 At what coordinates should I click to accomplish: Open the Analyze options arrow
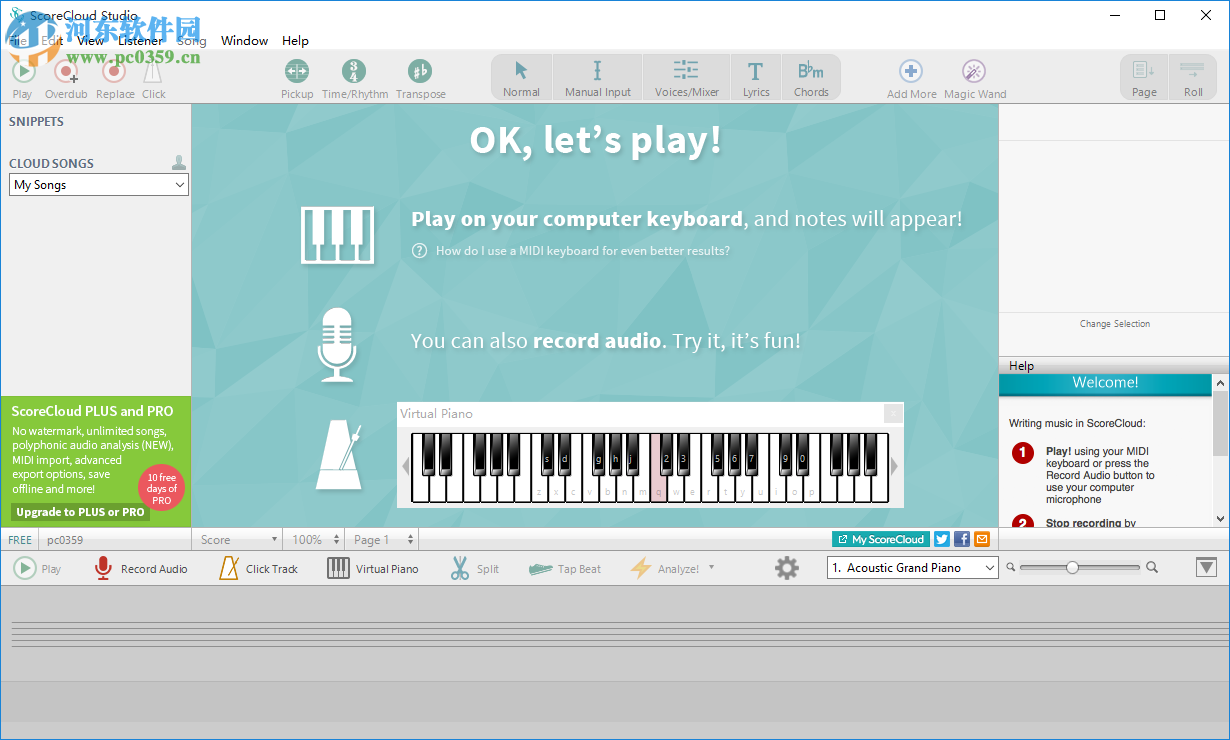(712, 568)
